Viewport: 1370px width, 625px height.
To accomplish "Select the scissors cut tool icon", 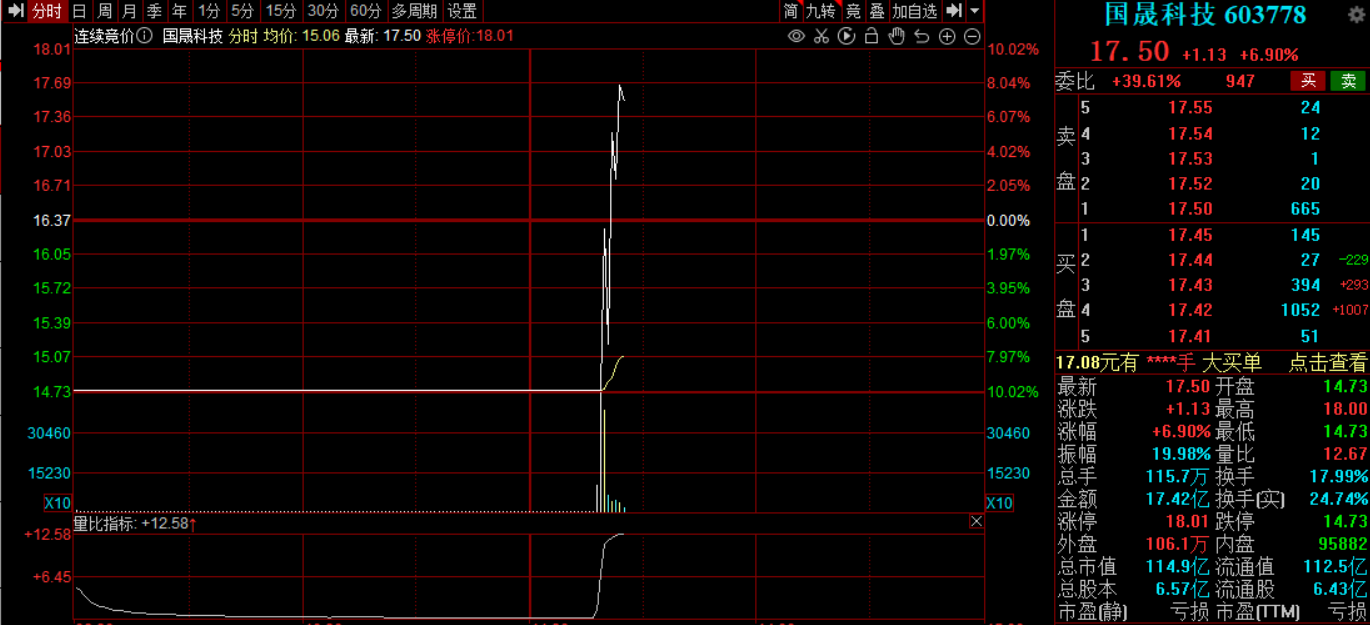I will [821, 36].
